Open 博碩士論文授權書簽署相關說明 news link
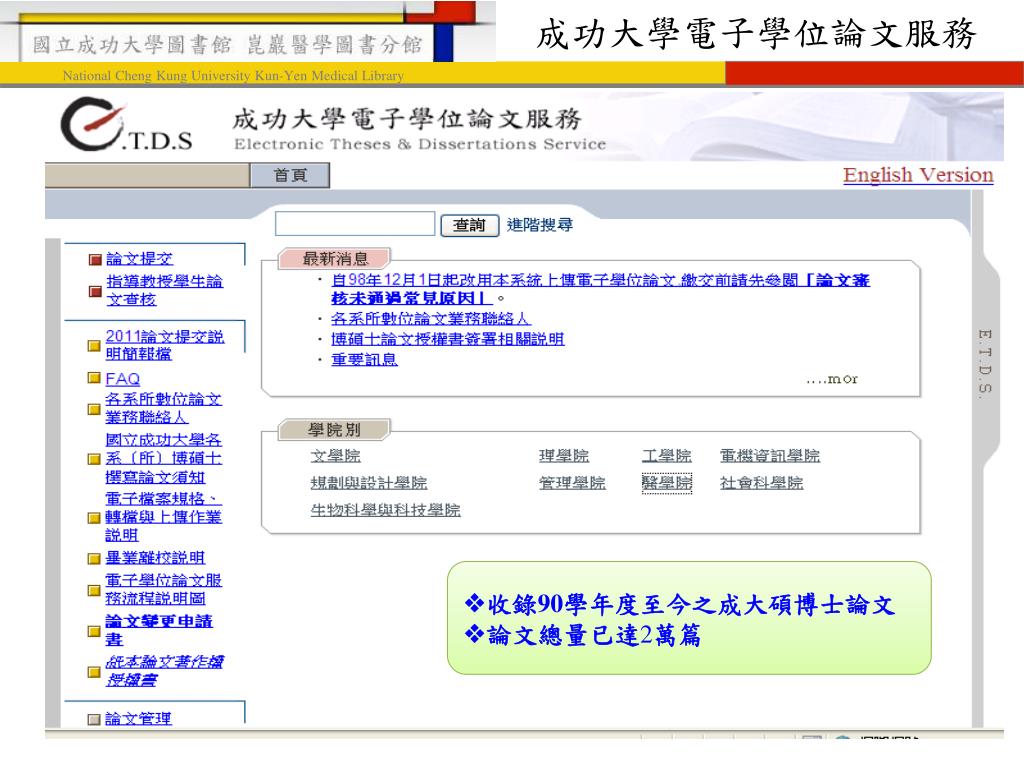Viewport: 1024px width, 768px height. click(447, 339)
